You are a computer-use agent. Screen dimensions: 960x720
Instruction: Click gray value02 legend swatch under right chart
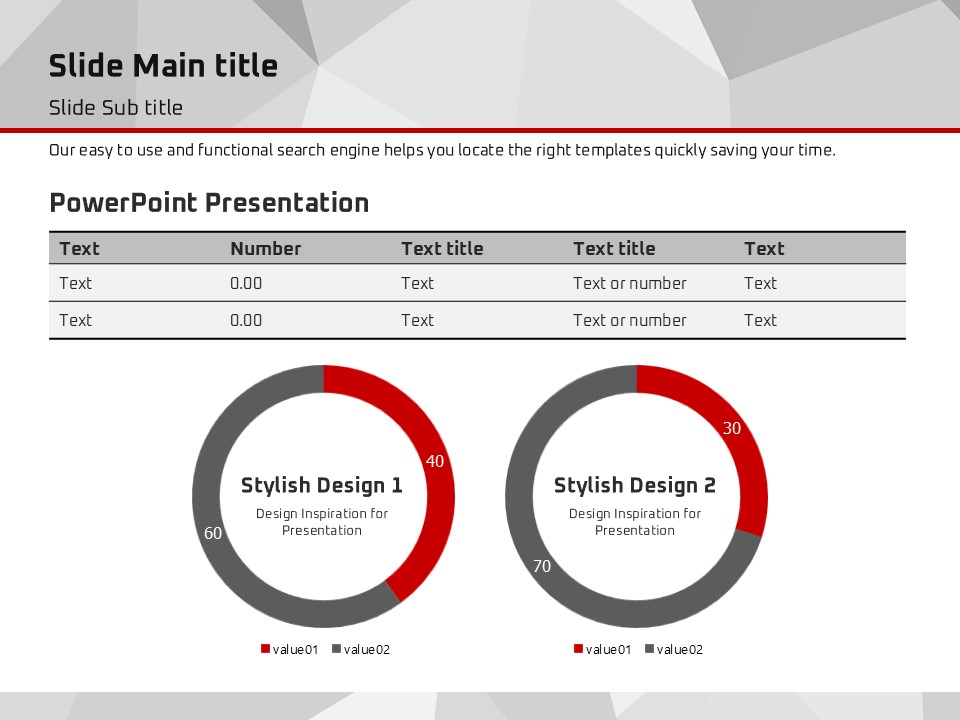tap(650, 649)
